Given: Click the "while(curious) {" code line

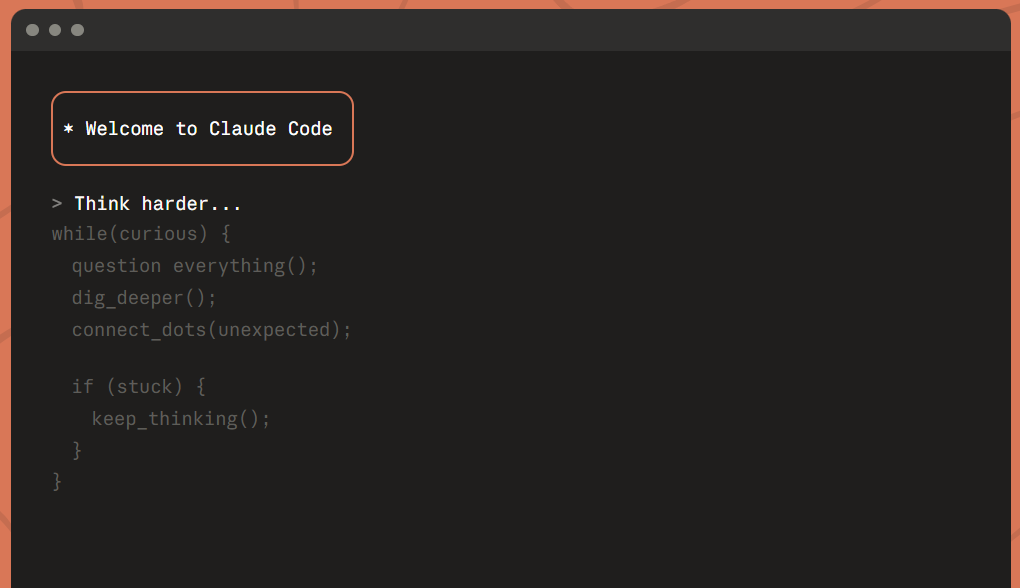Looking at the screenshot, I should tap(141, 234).
